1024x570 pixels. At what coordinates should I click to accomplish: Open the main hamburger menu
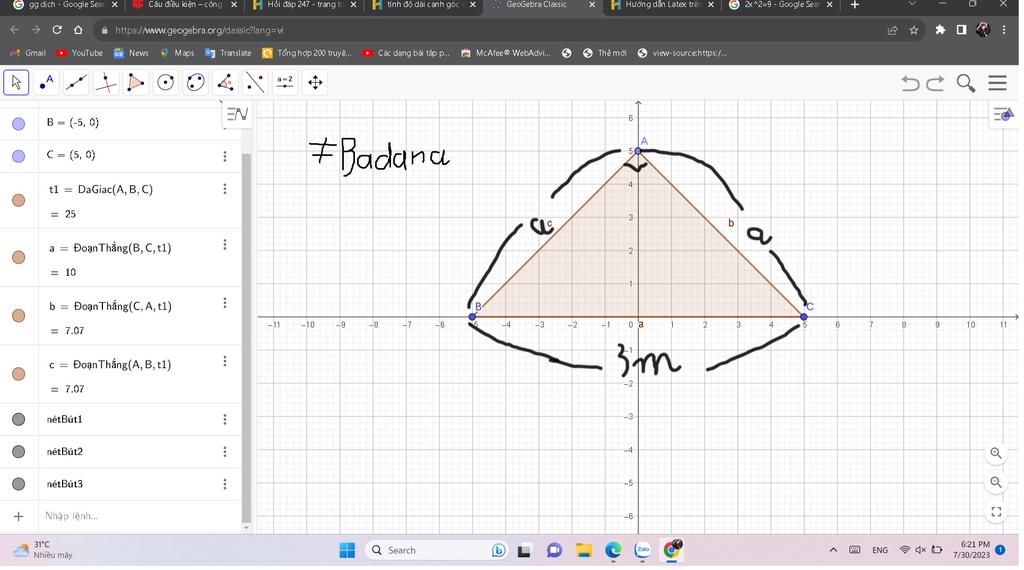[x=997, y=83]
